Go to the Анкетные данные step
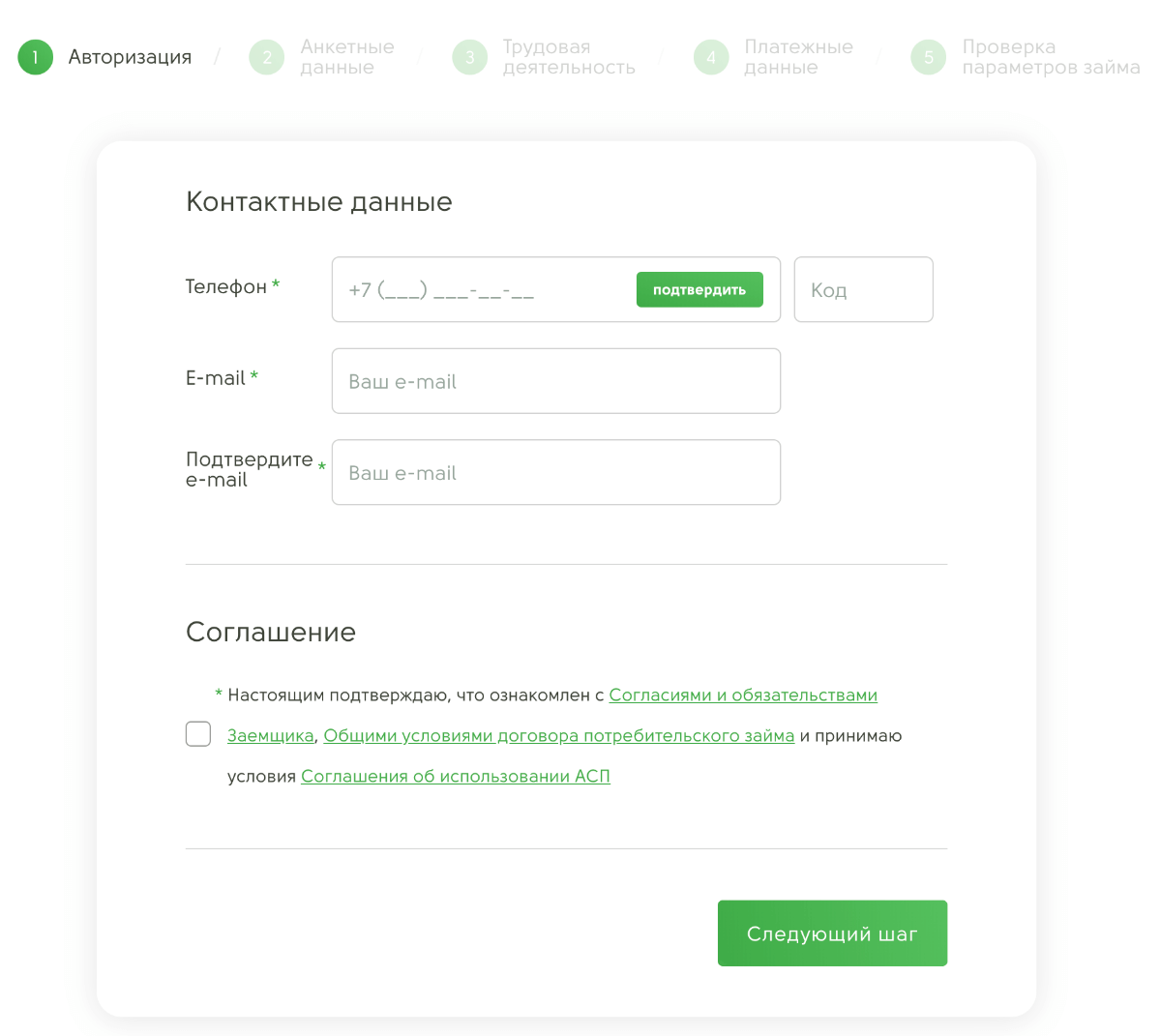 (x=346, y=57)
